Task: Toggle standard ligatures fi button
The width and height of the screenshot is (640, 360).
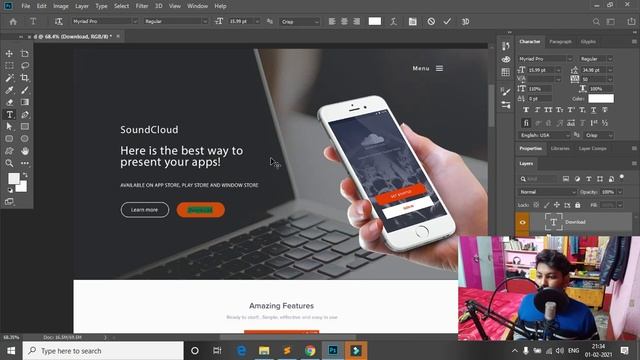Action: click(526, 123)
